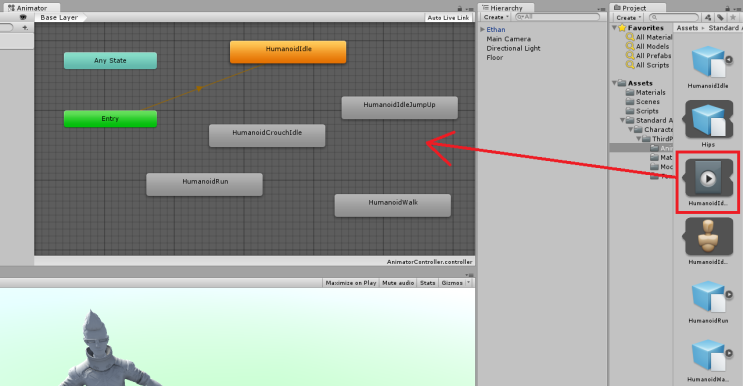Click the HumanoidIdleJumpUp state node

[x=399, y=108]
